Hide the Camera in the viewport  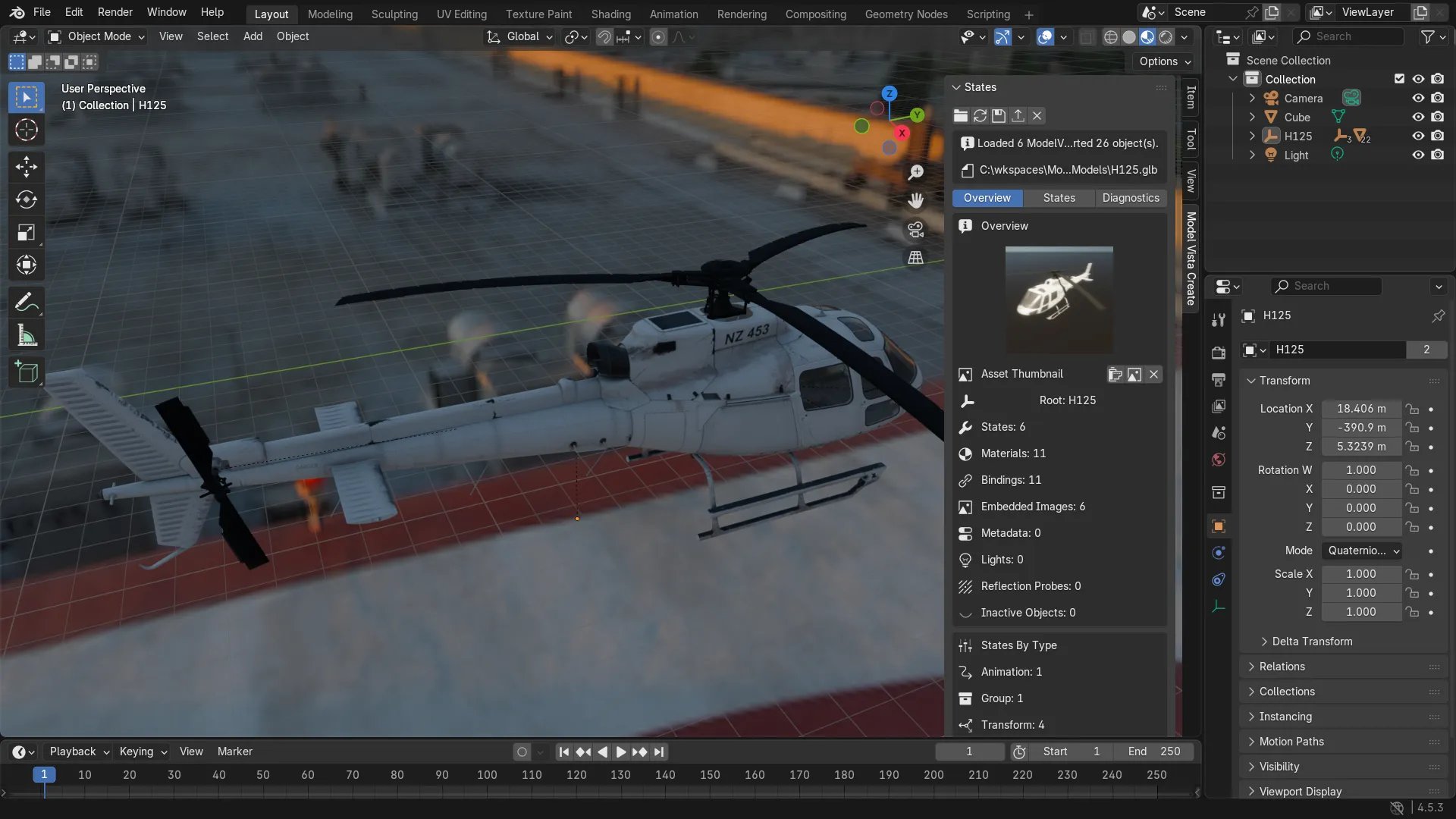click(x=1418, y=98)
